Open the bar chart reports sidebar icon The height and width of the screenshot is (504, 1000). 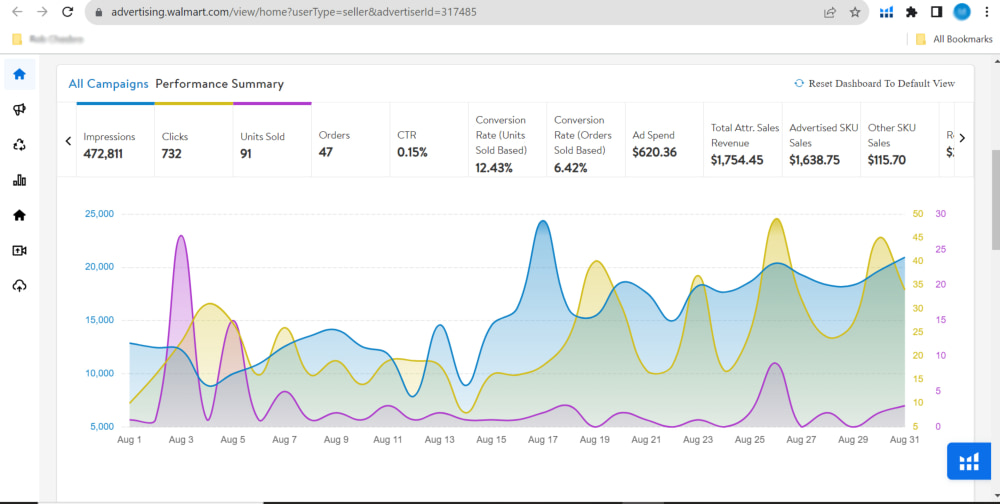tap(19, 180)
